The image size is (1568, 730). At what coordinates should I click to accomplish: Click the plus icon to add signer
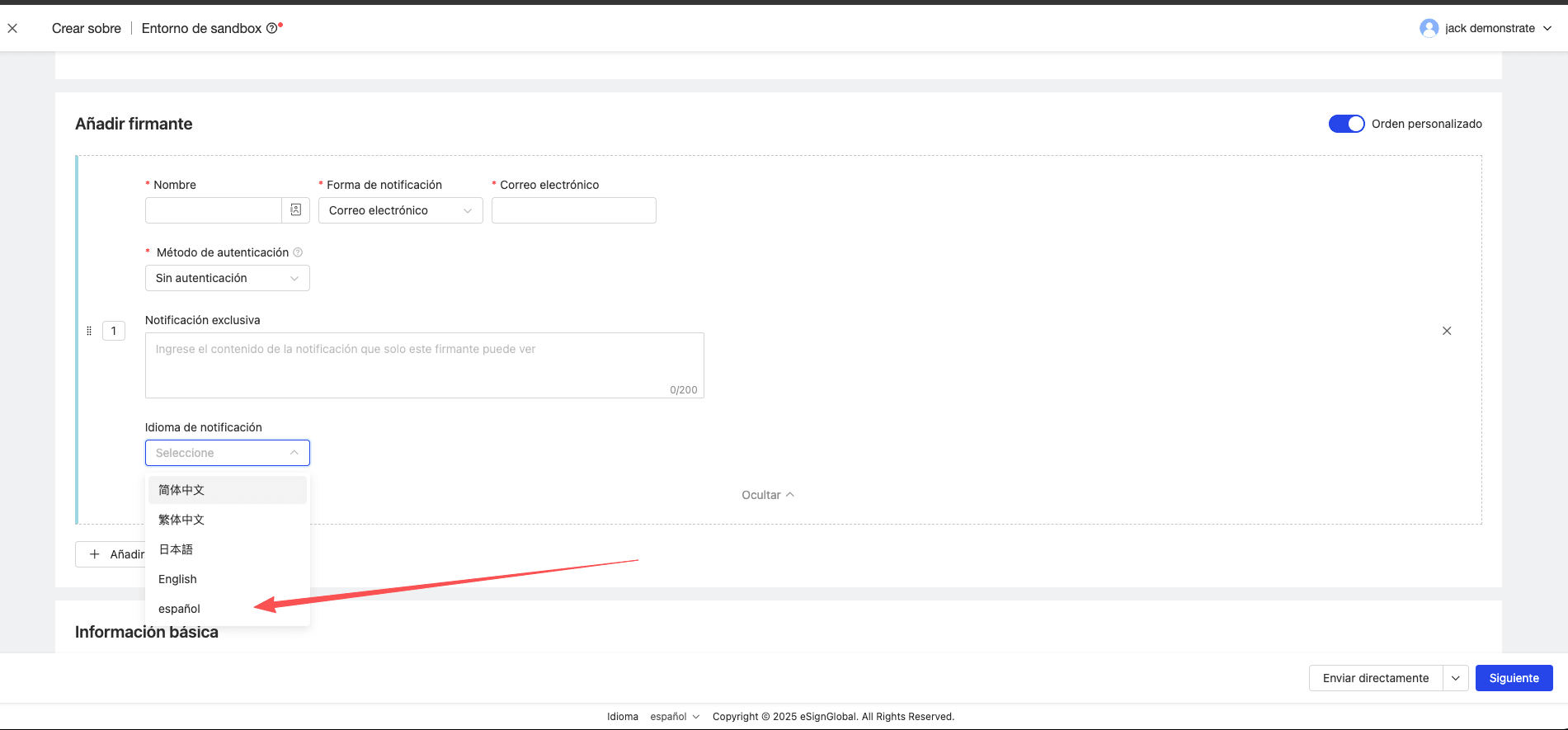(x=95, y=554)
